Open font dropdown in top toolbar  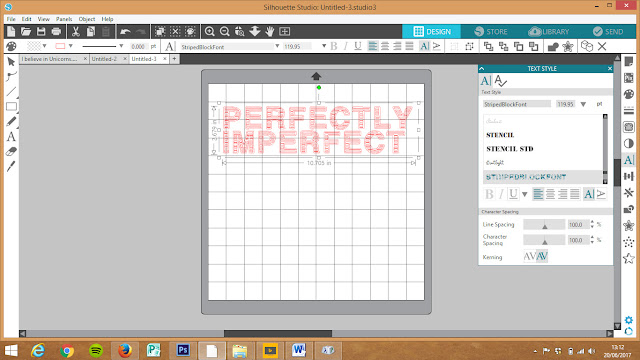(277, 46)
